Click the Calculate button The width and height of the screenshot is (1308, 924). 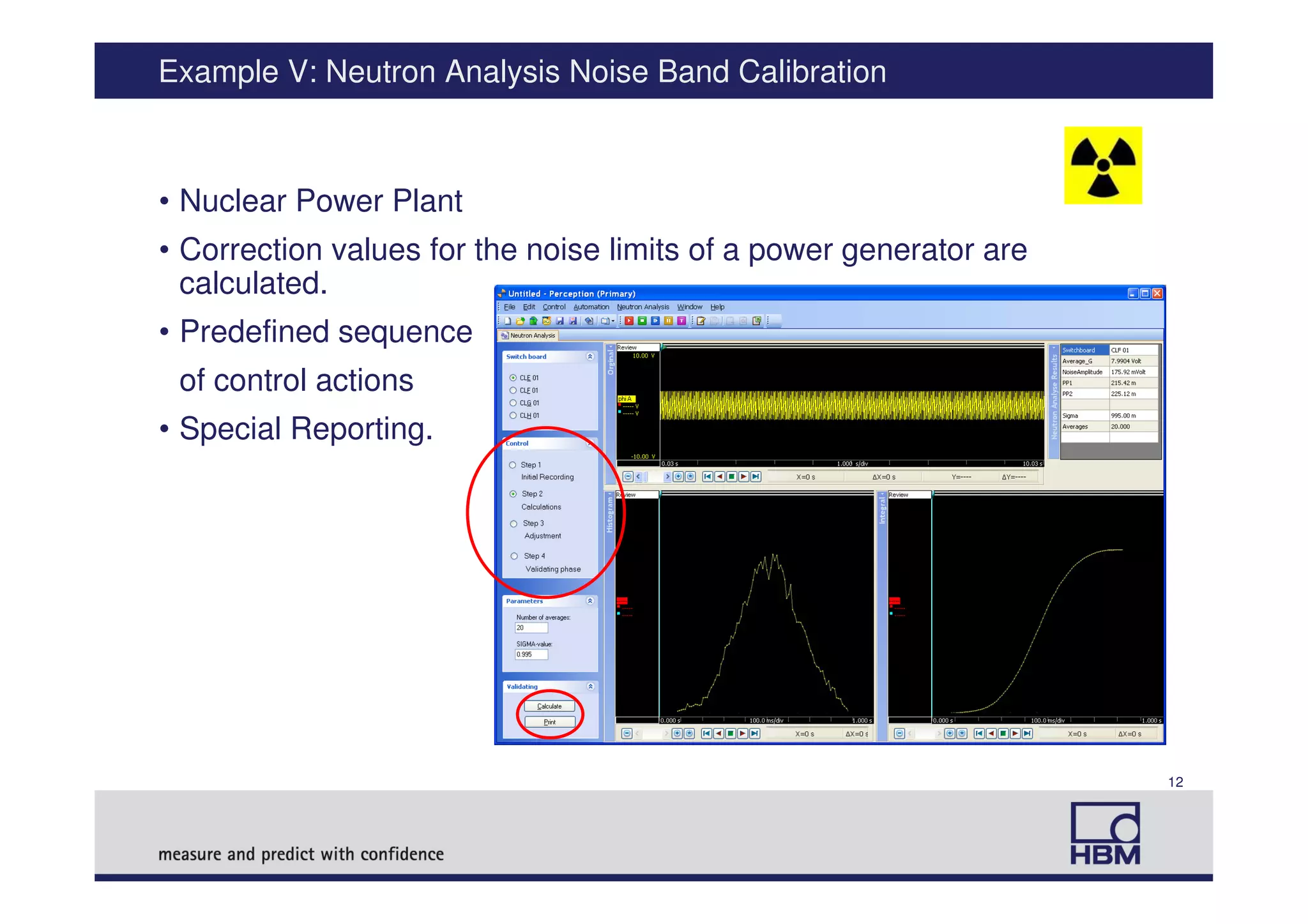[549, 706]
